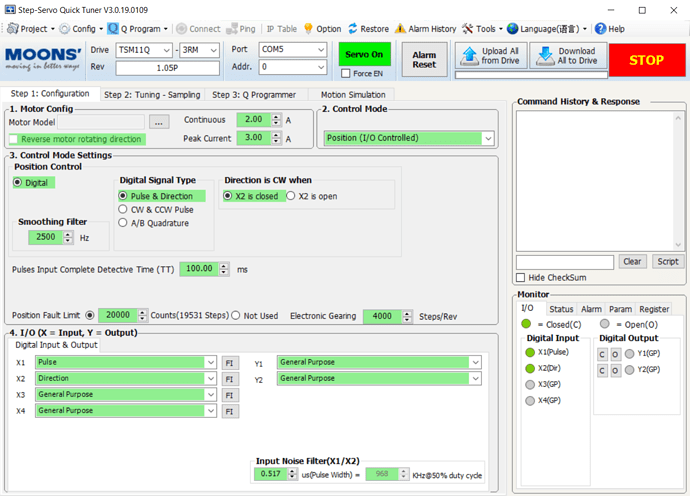The image size is (690, 496).
Task: Open the Config gear menu
Action: coord(65,29)
